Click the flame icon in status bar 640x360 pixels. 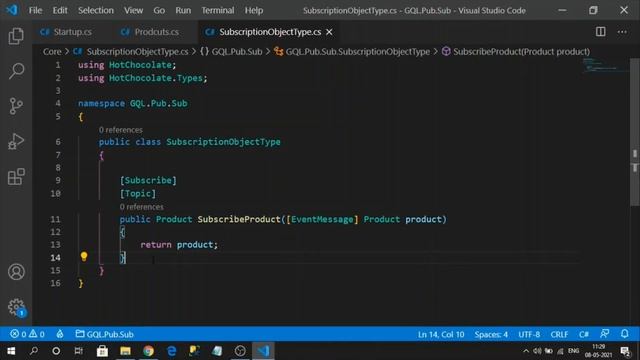60,334
